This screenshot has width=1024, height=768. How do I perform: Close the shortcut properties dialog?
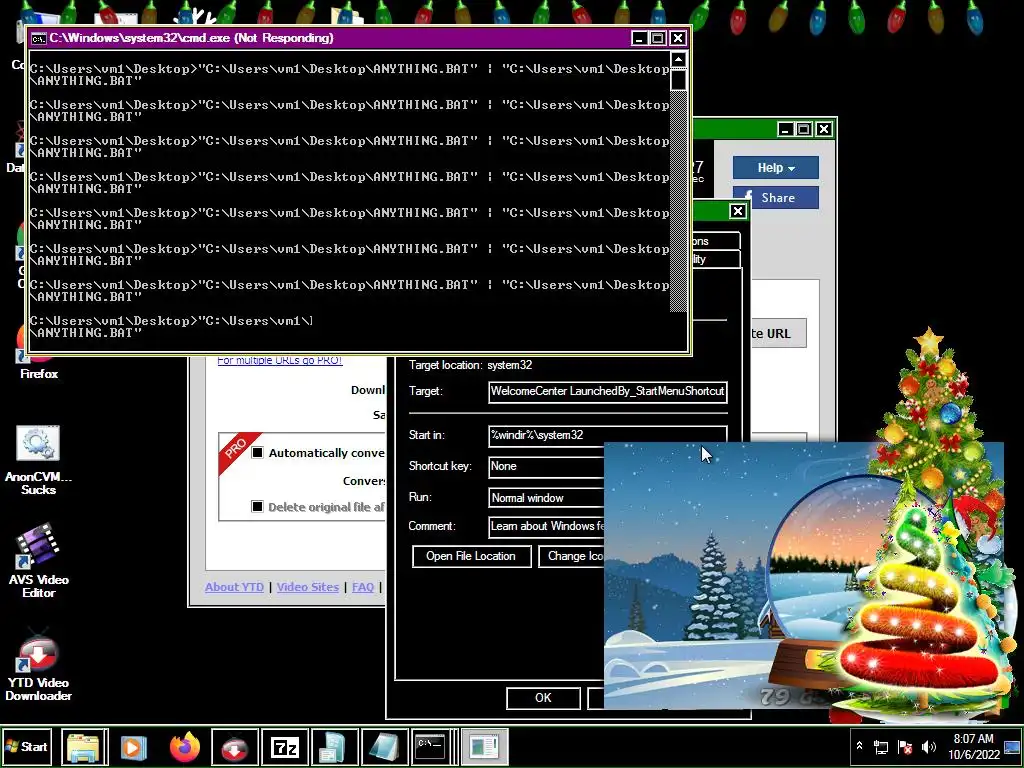pyautogui.click(x=737, y=211)
